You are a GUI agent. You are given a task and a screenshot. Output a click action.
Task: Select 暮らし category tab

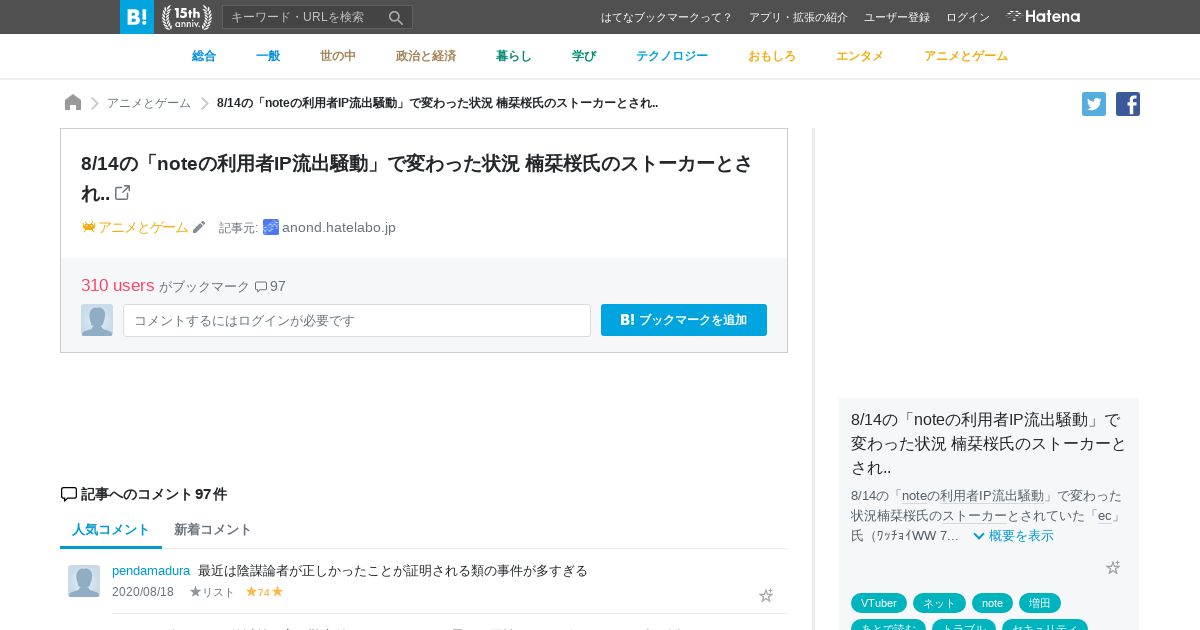click(514, 56)
